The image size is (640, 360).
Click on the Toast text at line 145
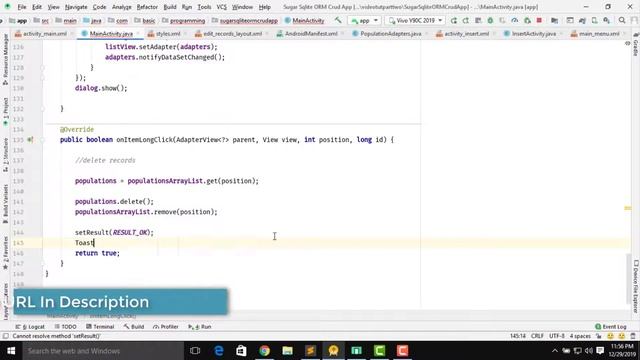[x=84, y=243]
